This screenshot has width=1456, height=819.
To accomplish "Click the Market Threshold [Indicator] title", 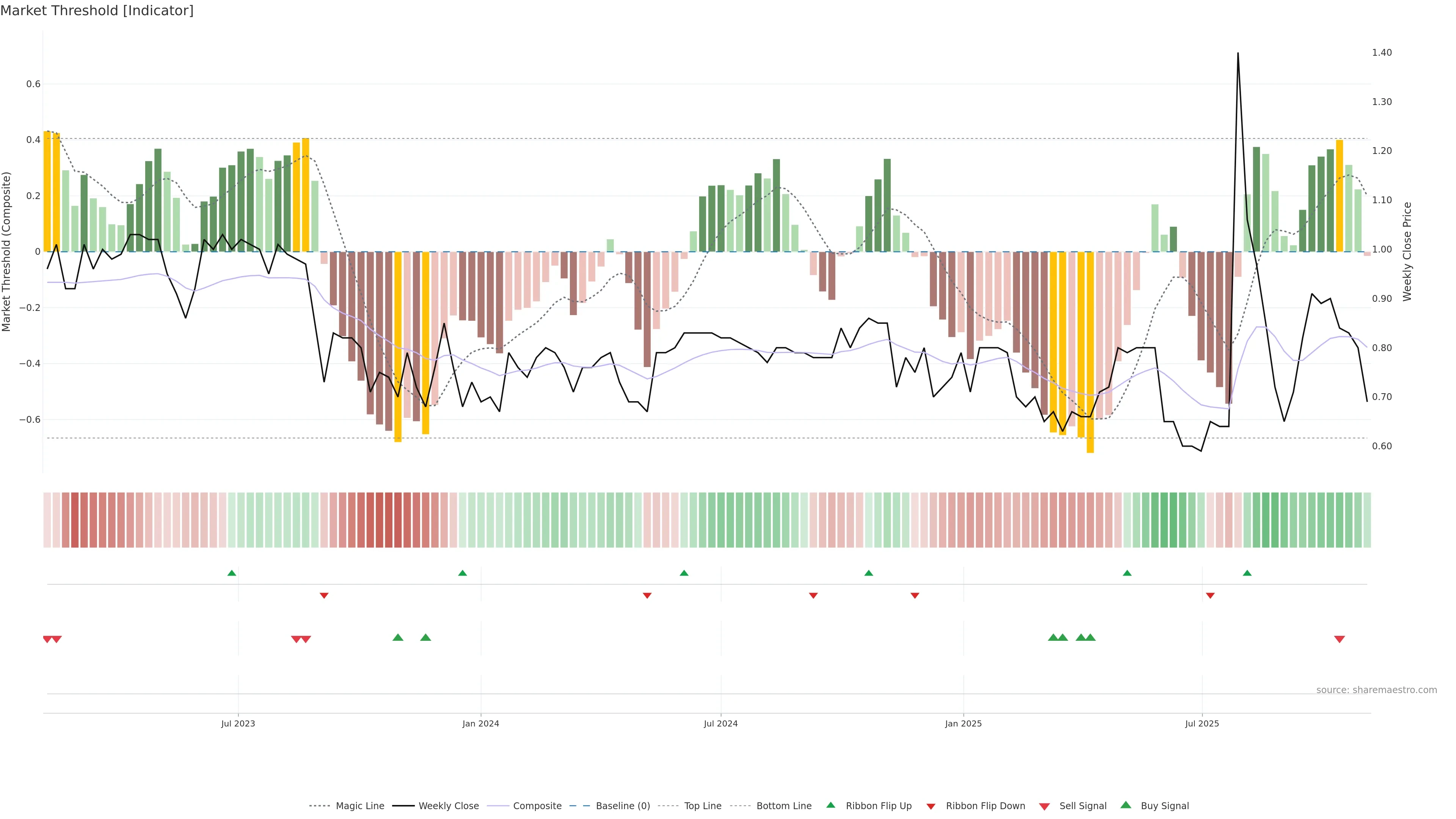I will click(97, 11).
